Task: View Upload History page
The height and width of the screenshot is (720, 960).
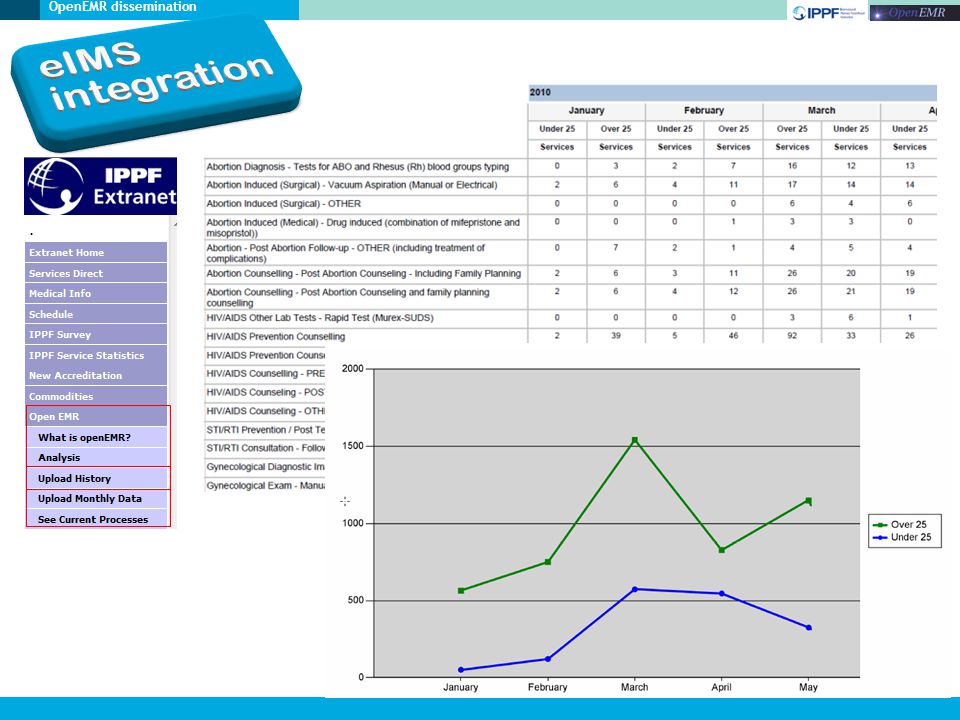Action: 97,478
